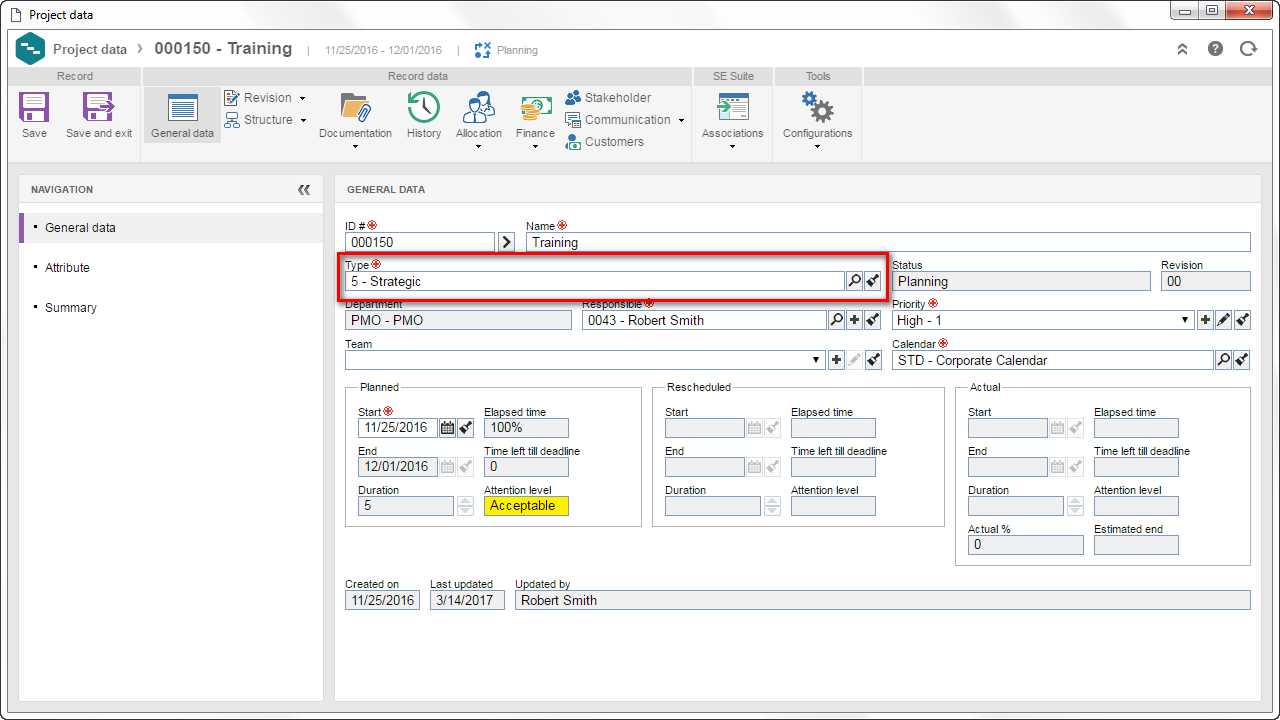The width and height of the screenshot is (1280, 720).
Task: Select Summary in navigation panel
Action: [71, 308]
